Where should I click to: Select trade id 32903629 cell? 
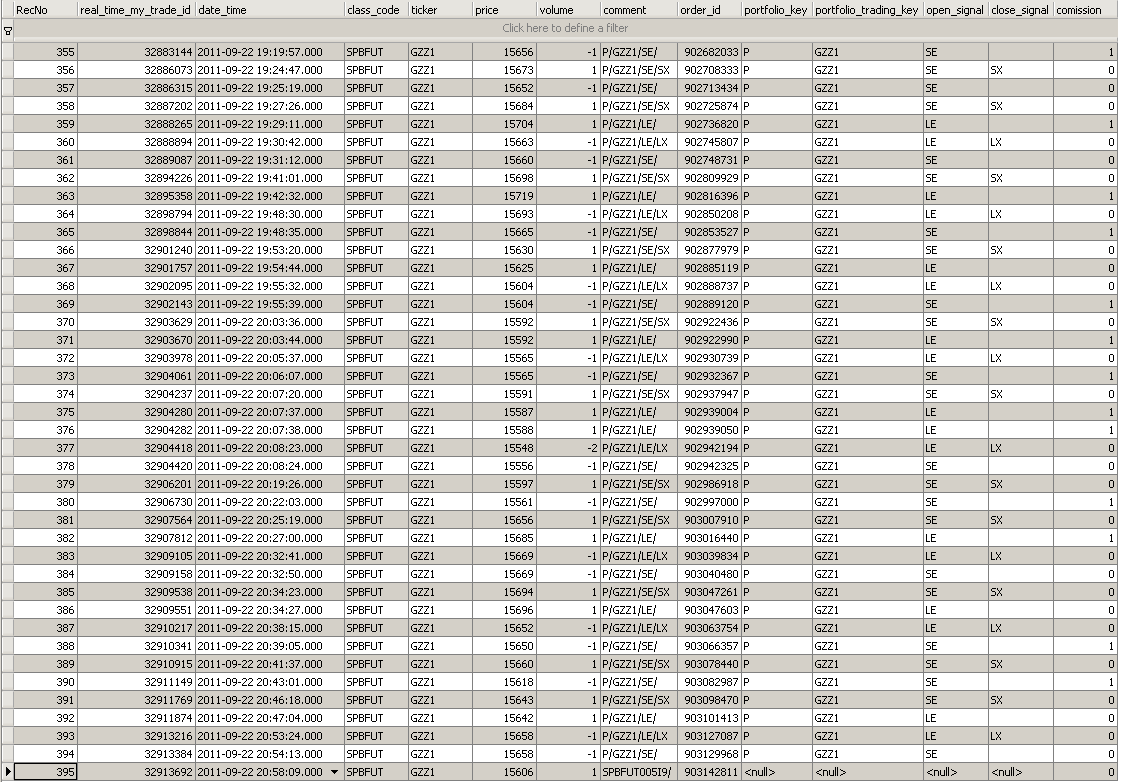click(136, 322)
